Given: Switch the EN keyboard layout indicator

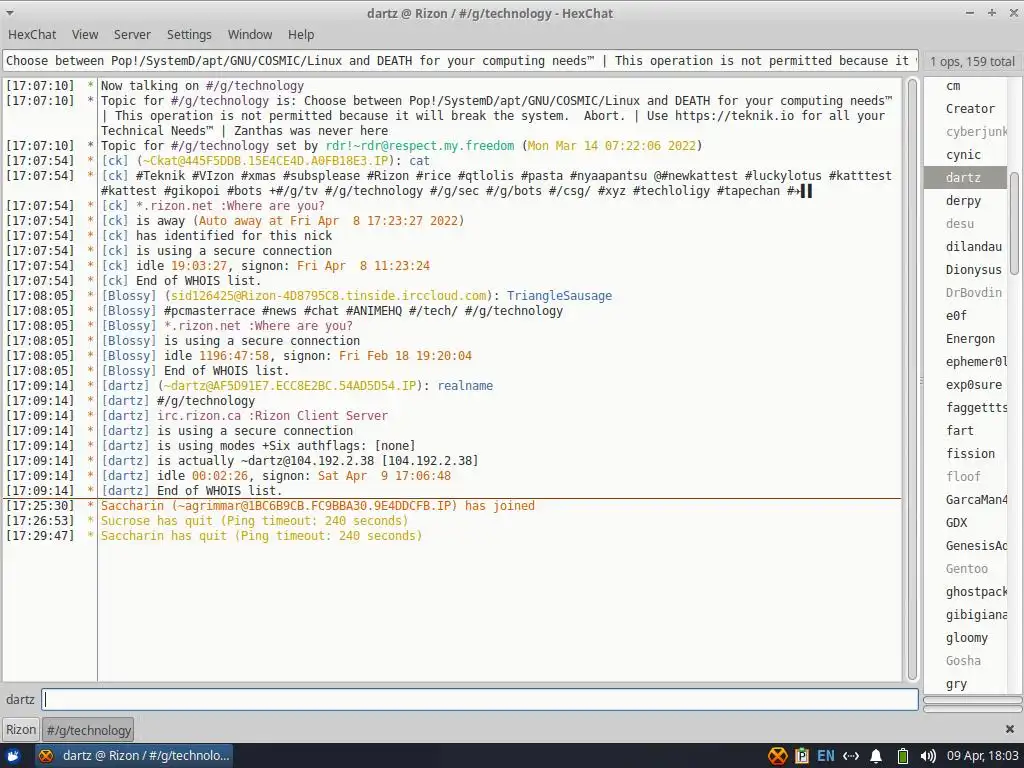Looking at the screenshot, I should coord(825,756).
